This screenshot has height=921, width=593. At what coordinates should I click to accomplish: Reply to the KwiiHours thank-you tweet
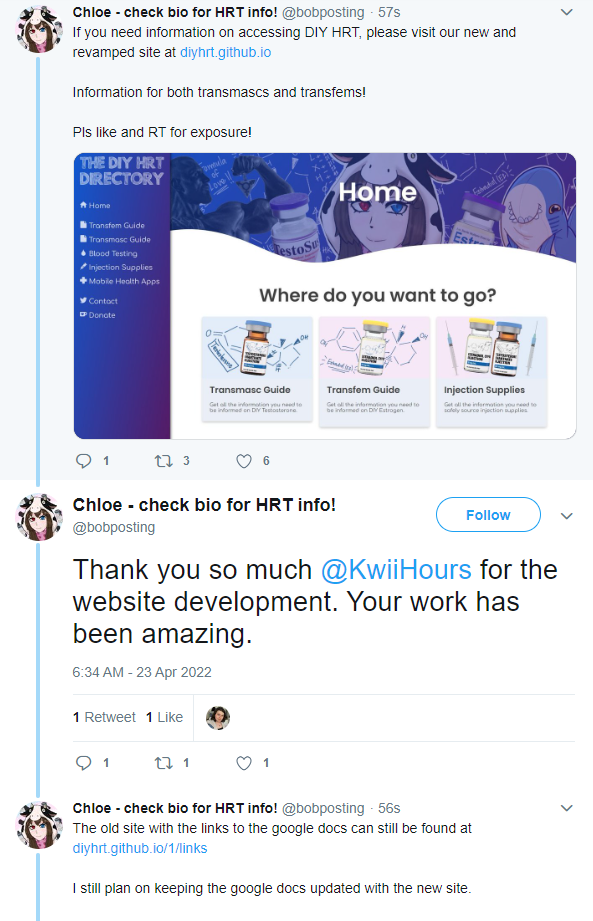(x=84, y=763)
